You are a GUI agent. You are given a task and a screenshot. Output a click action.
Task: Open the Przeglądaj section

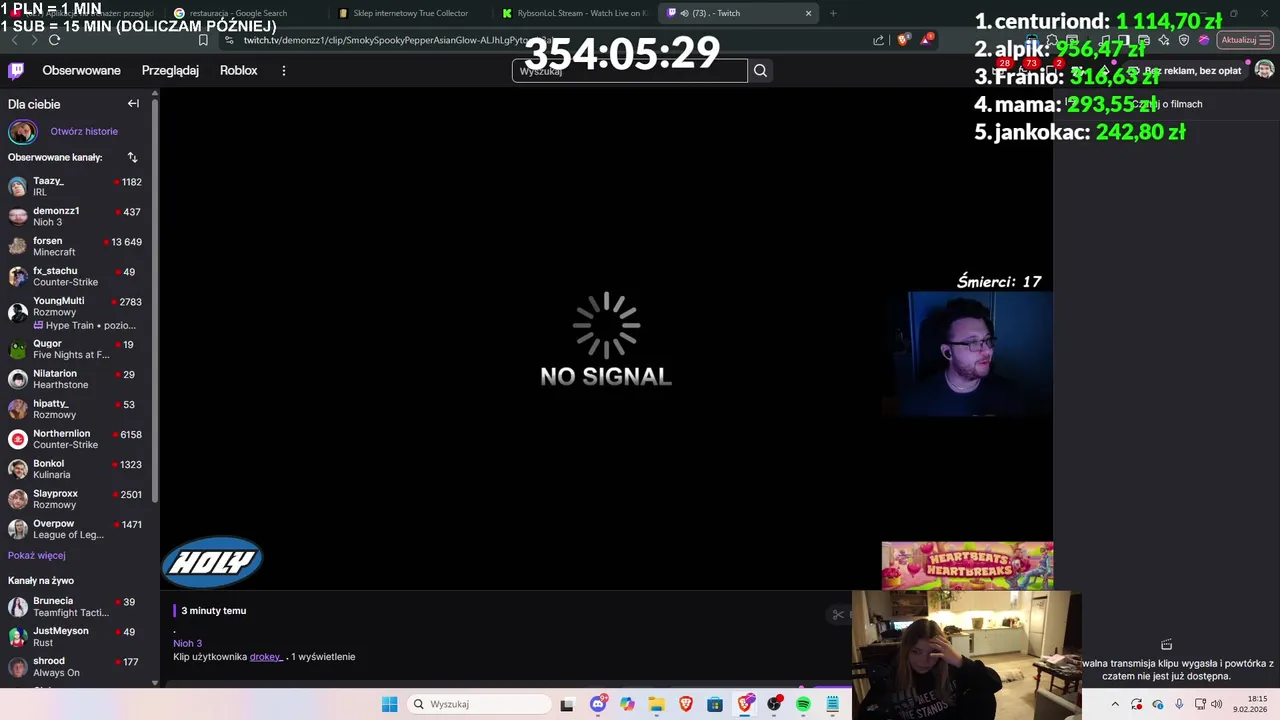point(170,71)
